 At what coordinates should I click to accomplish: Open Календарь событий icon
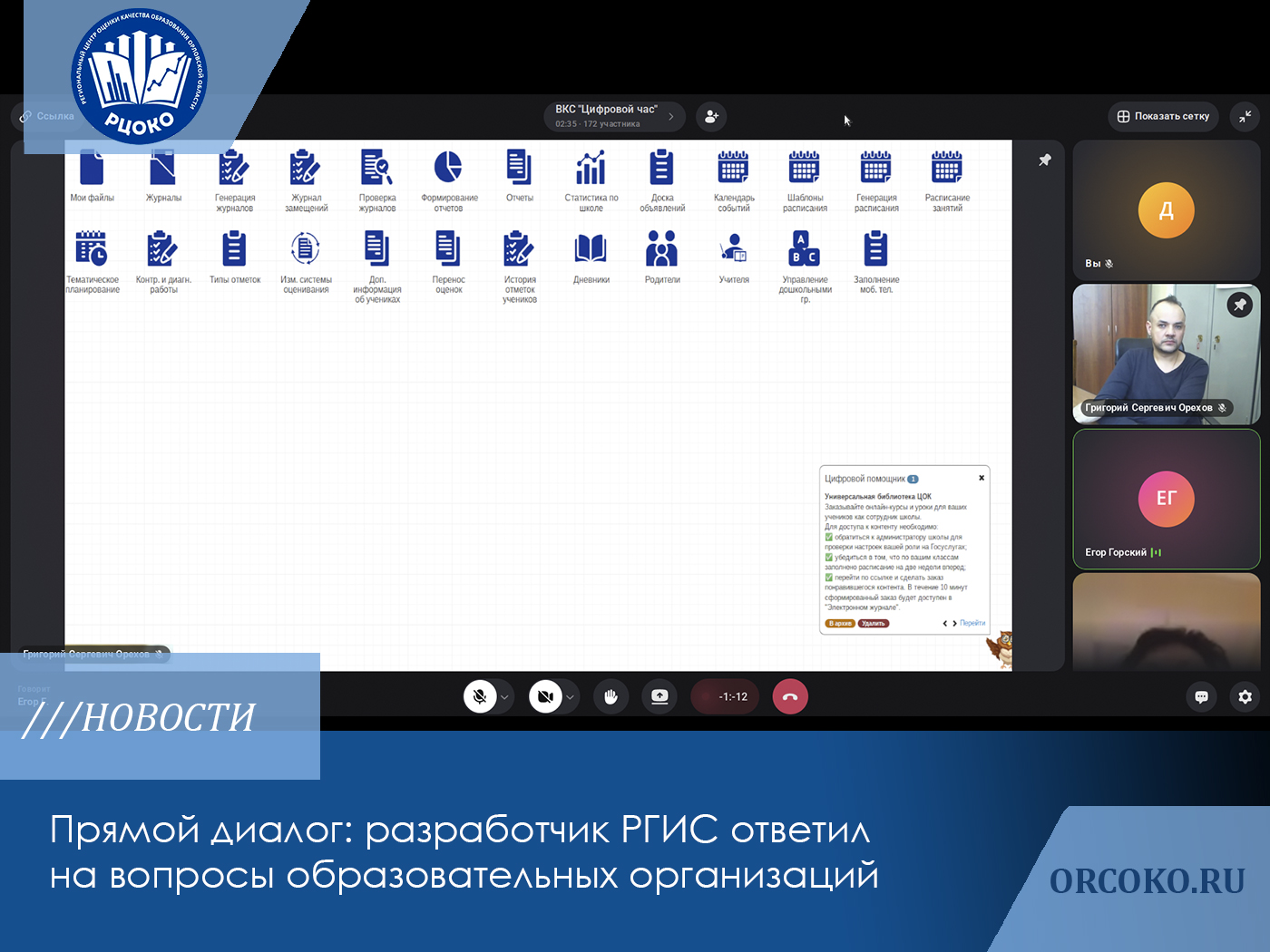tap(733, 169)
